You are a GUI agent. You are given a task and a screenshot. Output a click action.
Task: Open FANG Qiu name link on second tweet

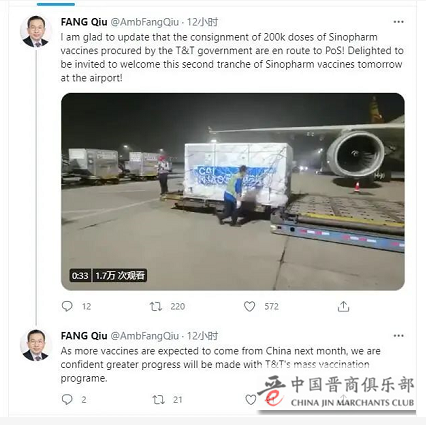pyautogui.click(x=84, y=336)
